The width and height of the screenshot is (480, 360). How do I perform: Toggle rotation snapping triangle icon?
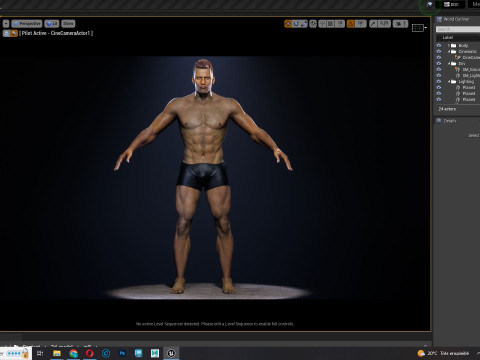tap(351, 24)
